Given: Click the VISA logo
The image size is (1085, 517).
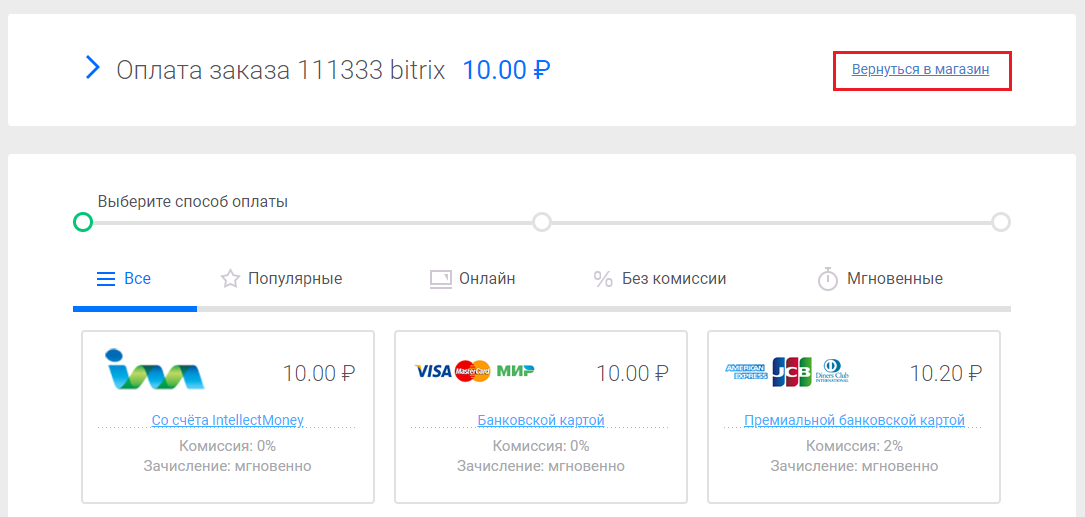Looking at the screenshot, I should coord(433,372).
